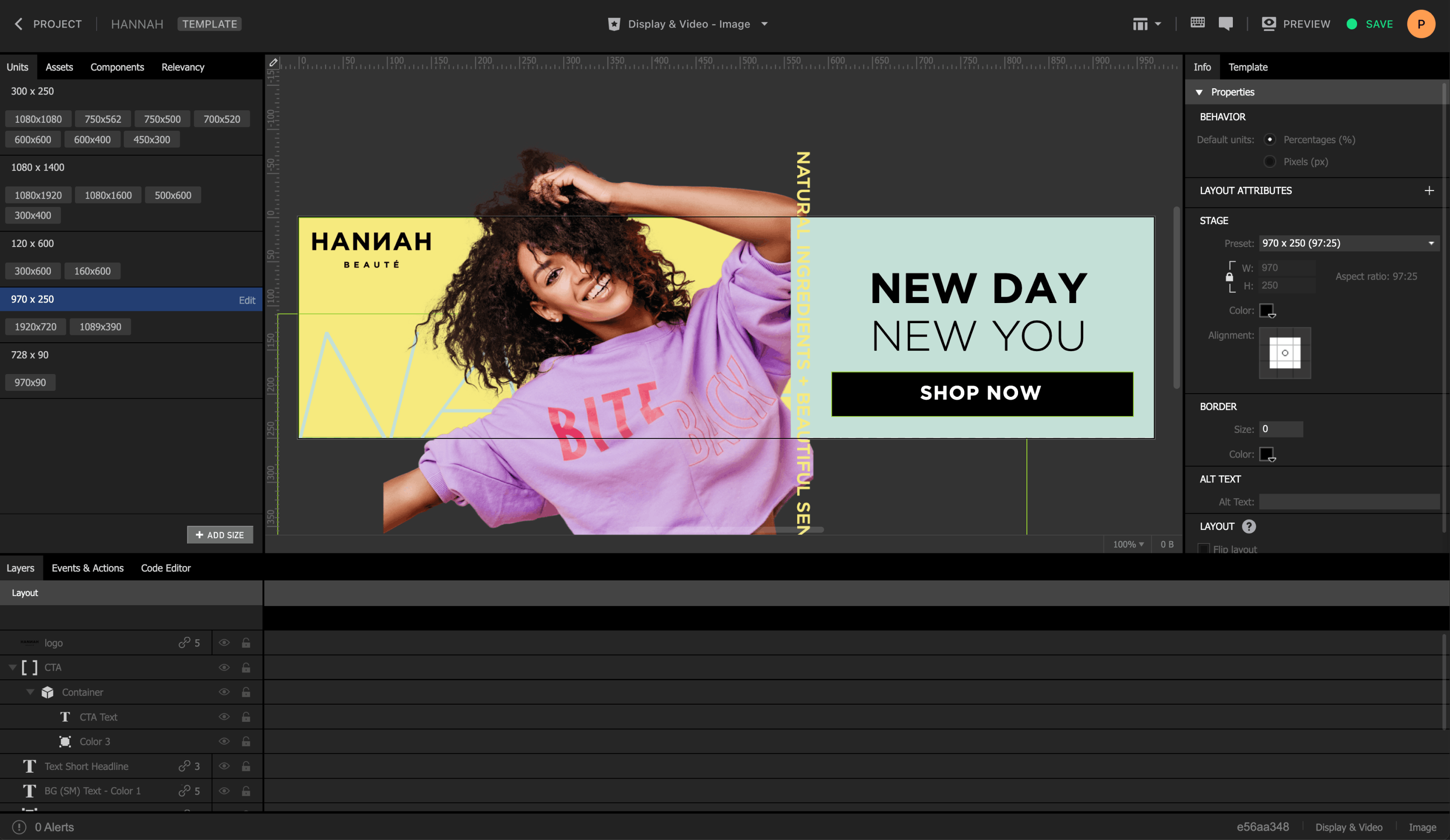Screen dimensions: 1450x840
Task: Open the comments speech bubble icon
Action: click(1225, 24)
